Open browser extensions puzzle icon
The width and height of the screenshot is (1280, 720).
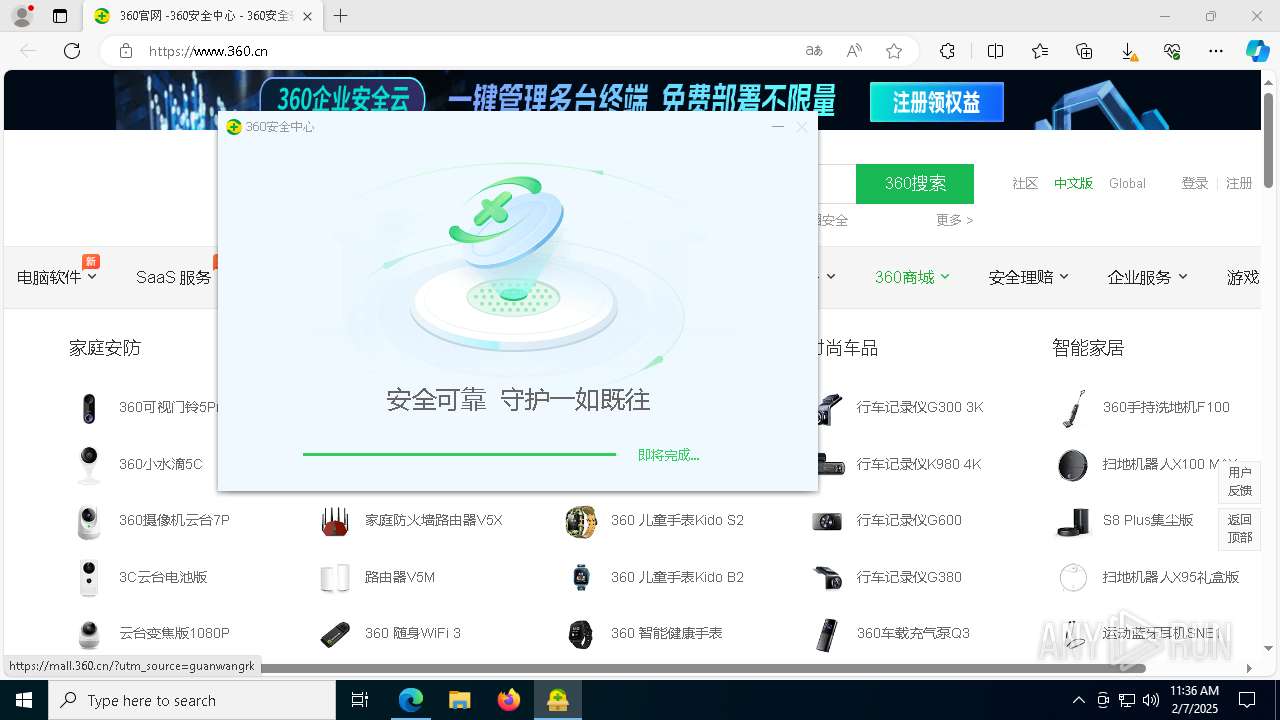tap(947, 51)
